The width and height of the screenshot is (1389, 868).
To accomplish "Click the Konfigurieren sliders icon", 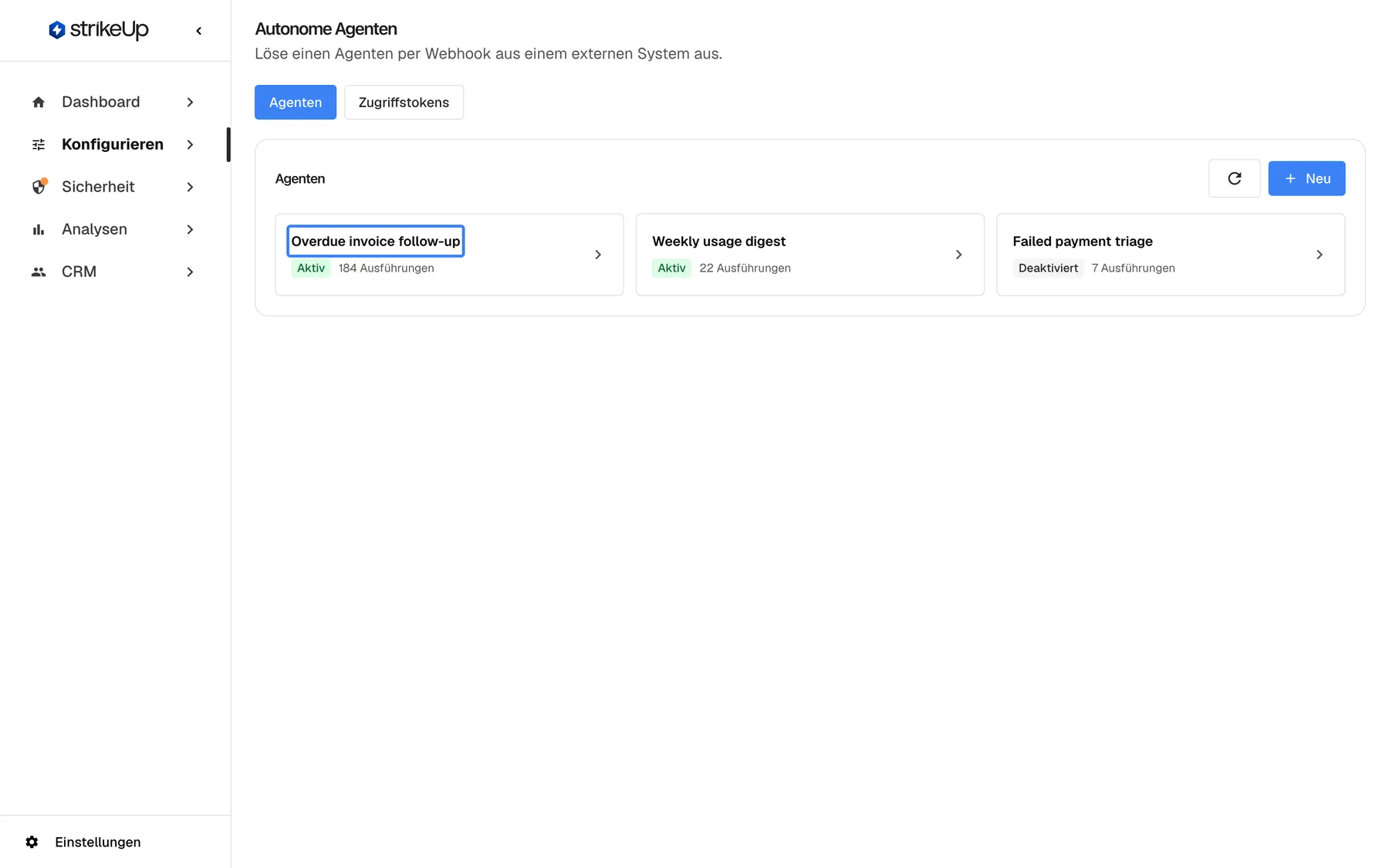I will point(39,144).
